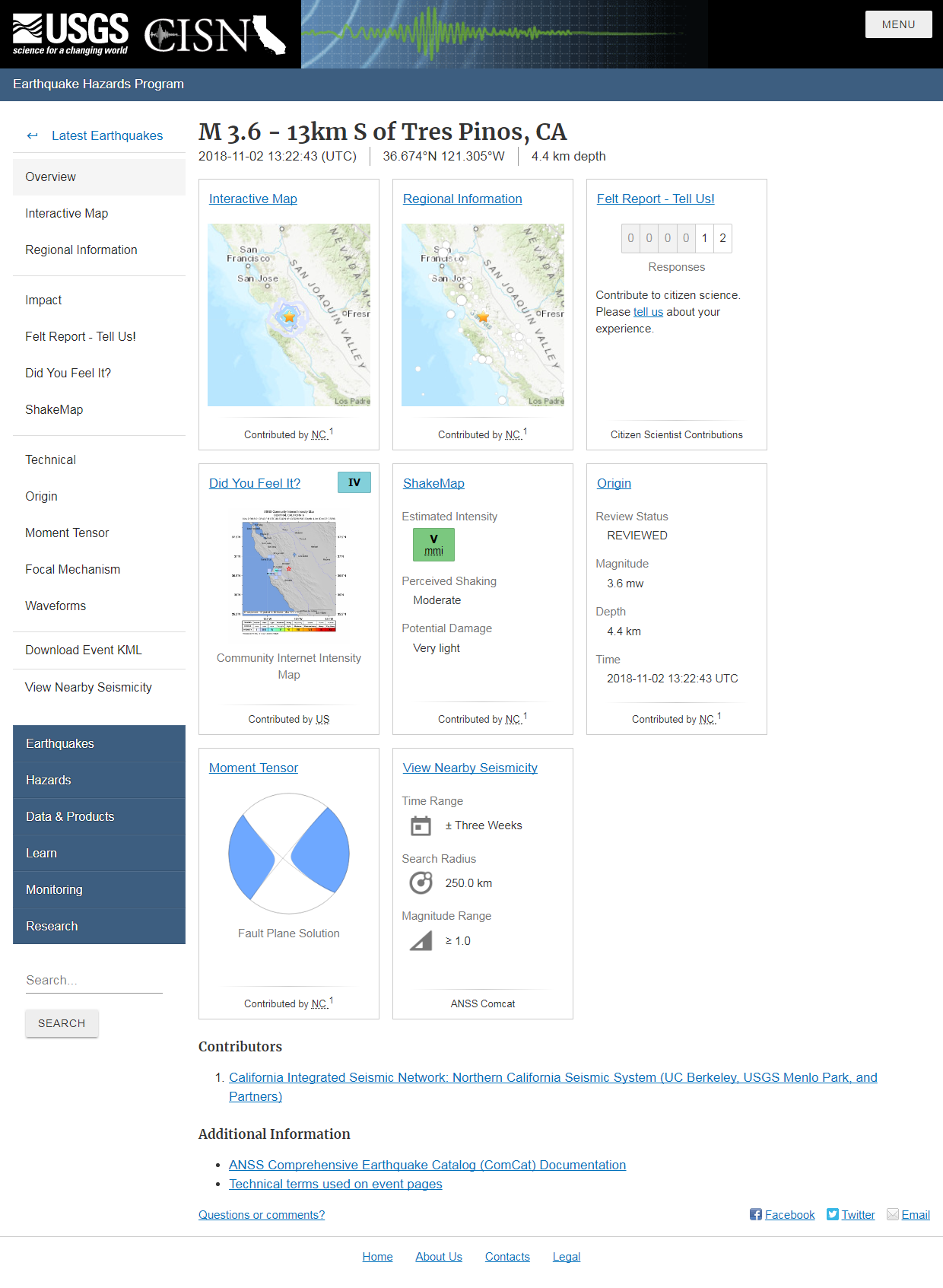Screen dimensions: 943x1288
Task: Select Interactive Map in sidebar
Action: pos(99,213)
